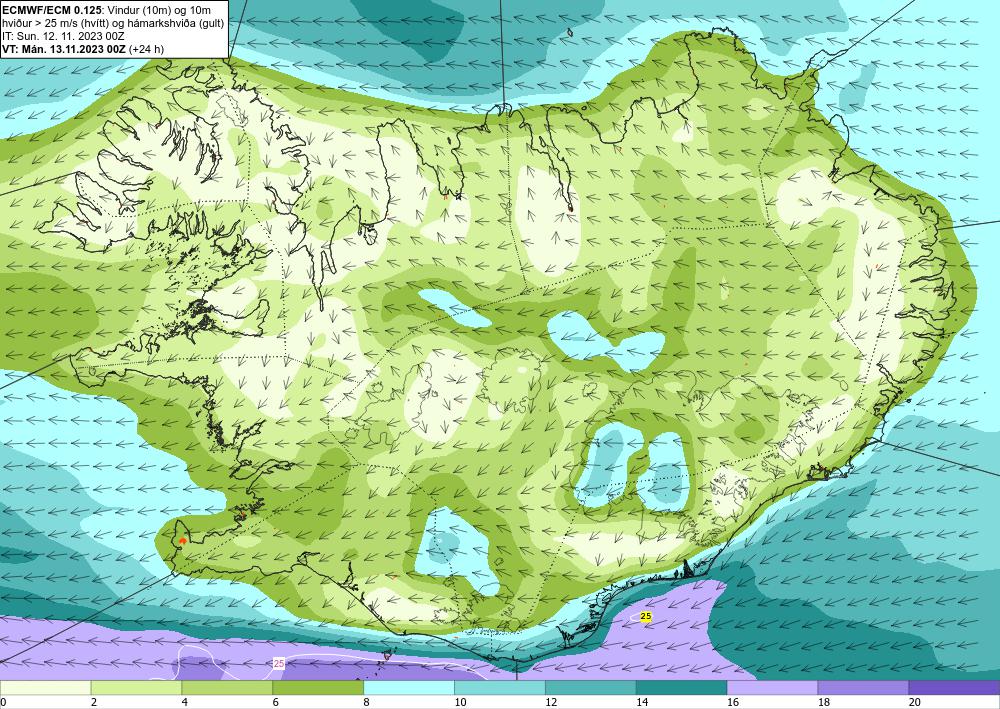Click the legend value '18'
Screen dimensions: 1000x709
(823, 702)
